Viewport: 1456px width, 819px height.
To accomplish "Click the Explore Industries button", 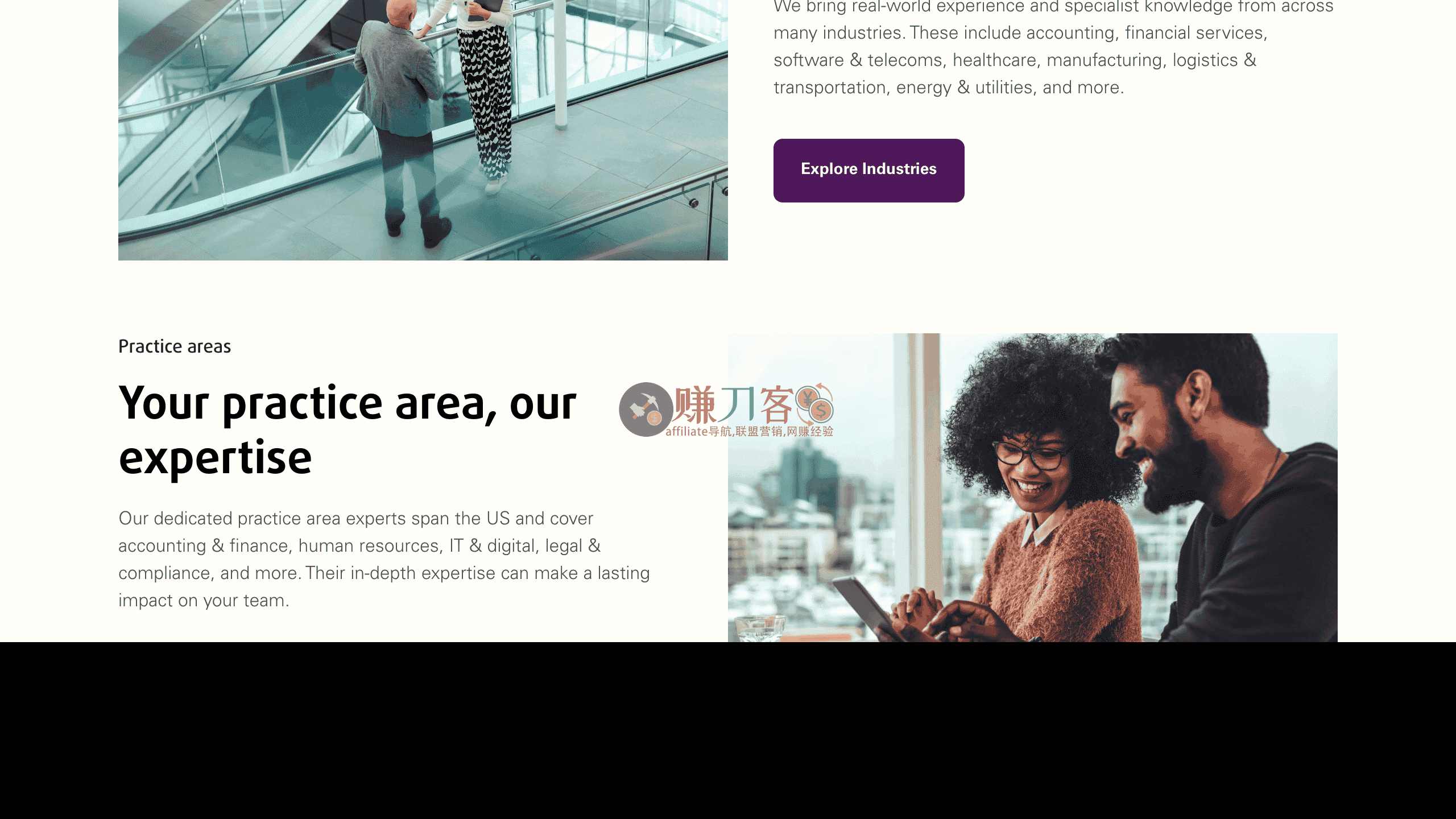I will click(x=868, y=170).
